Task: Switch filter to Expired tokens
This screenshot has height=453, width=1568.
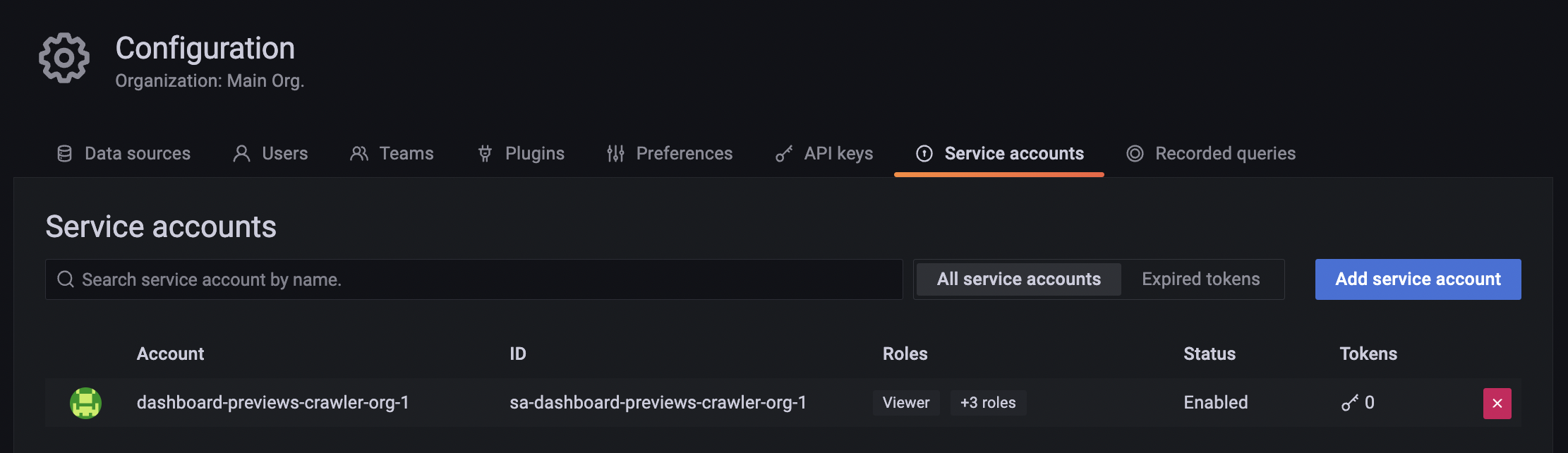Action: pyautogui.click(x=1200, y=279)
